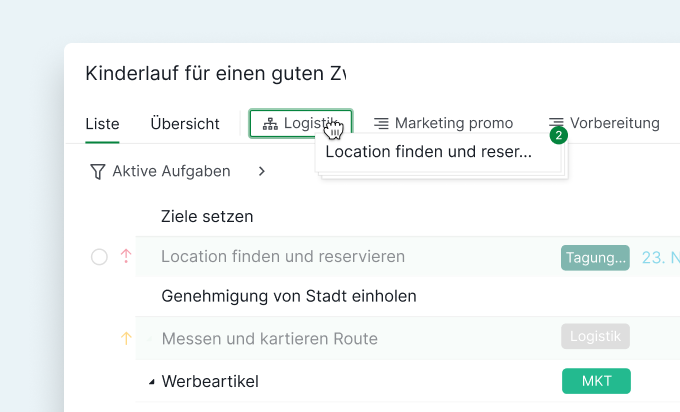The image size is (680, 412).
Task: Click the pink priority arrow on Location finden
Action: 126,257
